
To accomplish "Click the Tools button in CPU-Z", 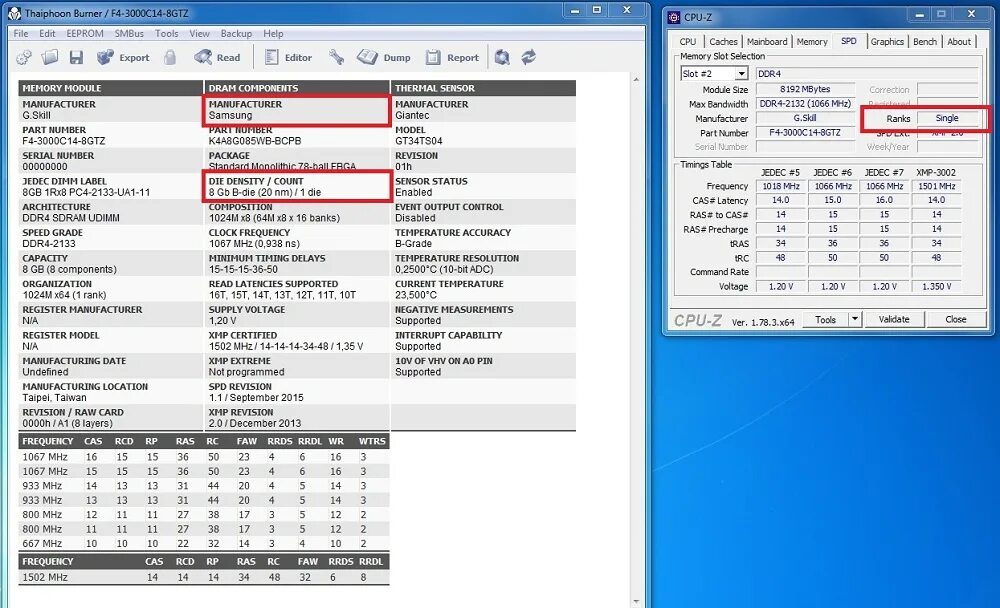I will click(x=825, y=319).
